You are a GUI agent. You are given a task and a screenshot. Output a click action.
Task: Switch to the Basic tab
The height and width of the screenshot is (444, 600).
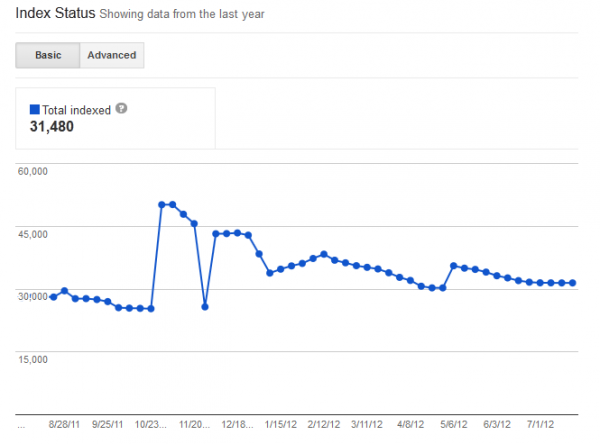coord(48,55)
